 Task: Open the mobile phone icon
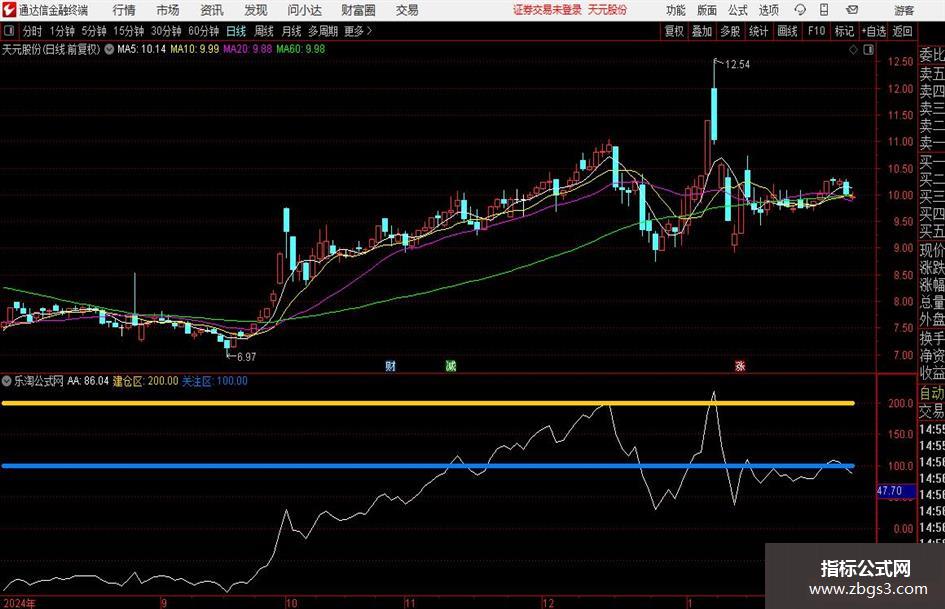(824, 10)
